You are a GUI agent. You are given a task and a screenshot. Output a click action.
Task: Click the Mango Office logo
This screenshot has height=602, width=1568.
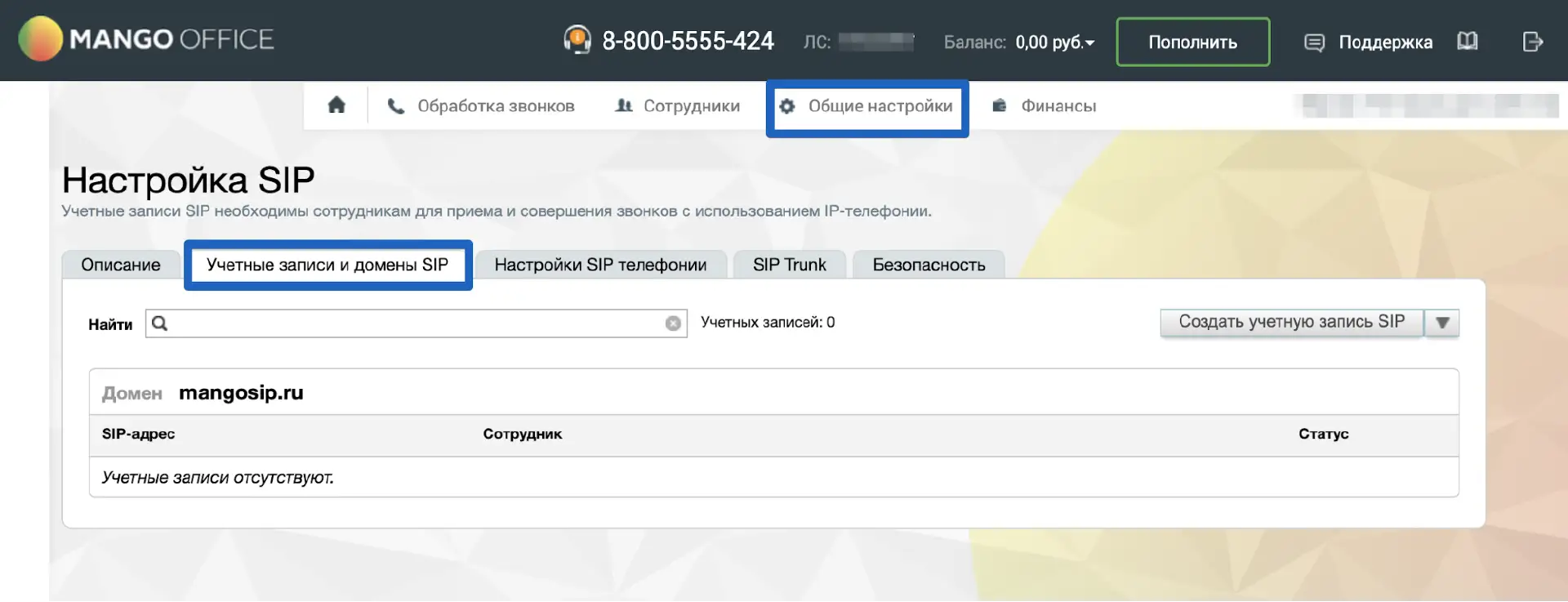(145, 39)
